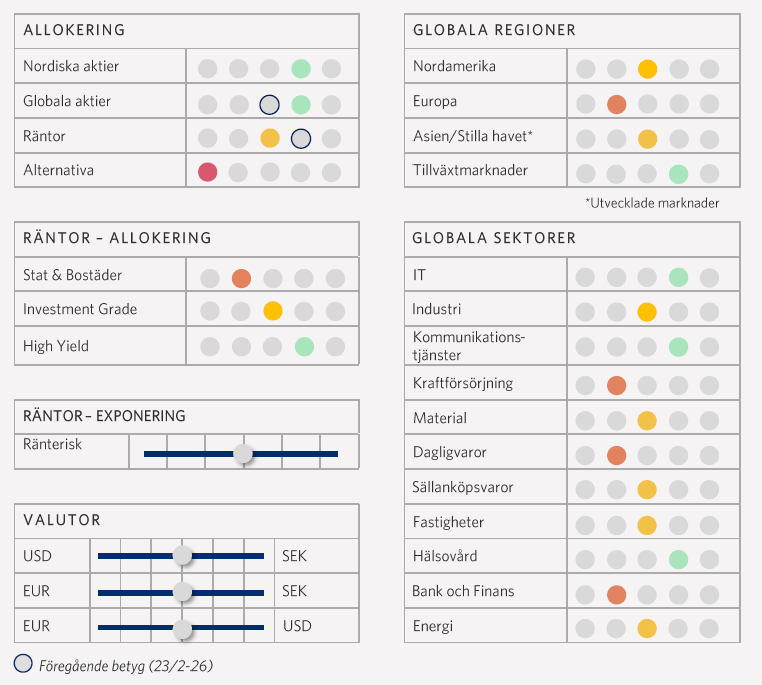Select the green dot for Hälsovård
Viewport: 762px width, 685px height.
click(678, 559)
